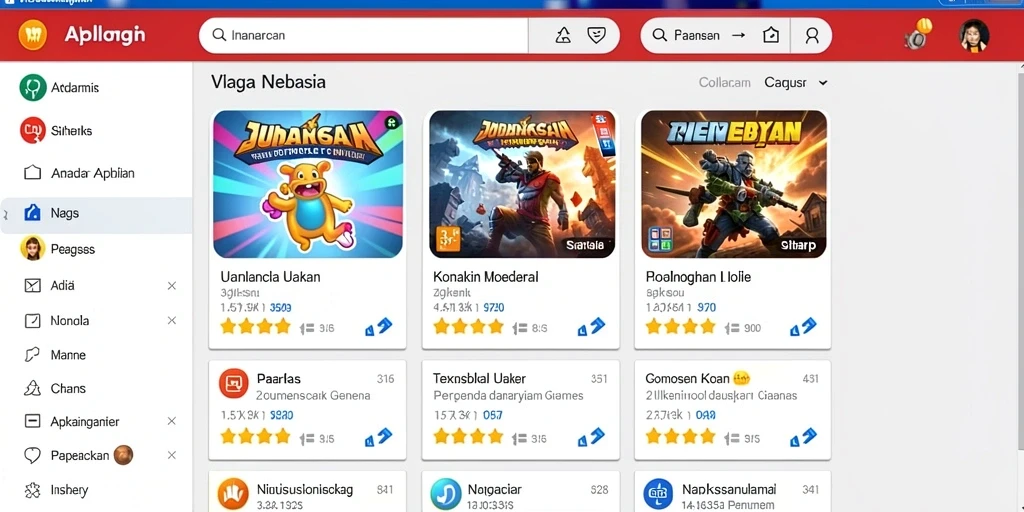Click the star rating of Konakin Moederal
The width and height of the screenshot is (1024, 512).
pos(468,327)
